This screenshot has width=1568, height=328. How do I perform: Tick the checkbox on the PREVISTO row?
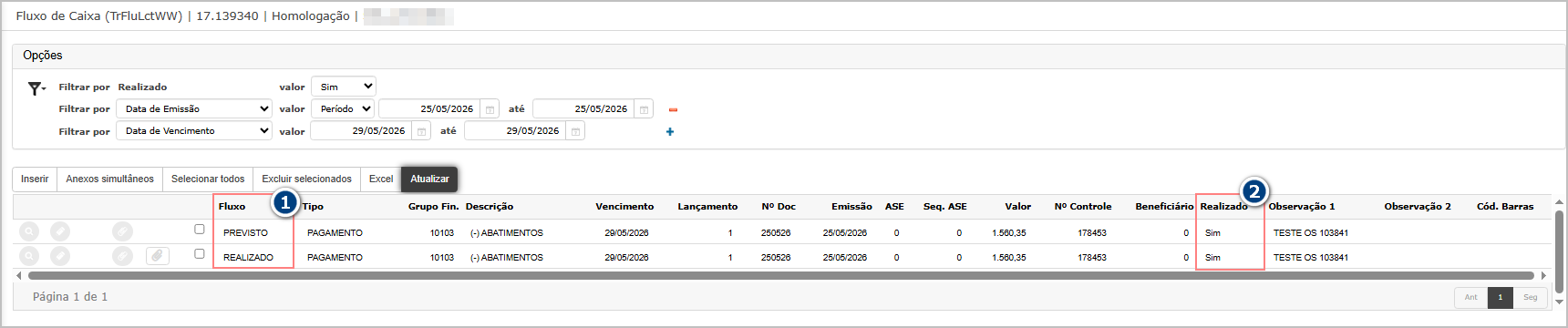point(200,230)
